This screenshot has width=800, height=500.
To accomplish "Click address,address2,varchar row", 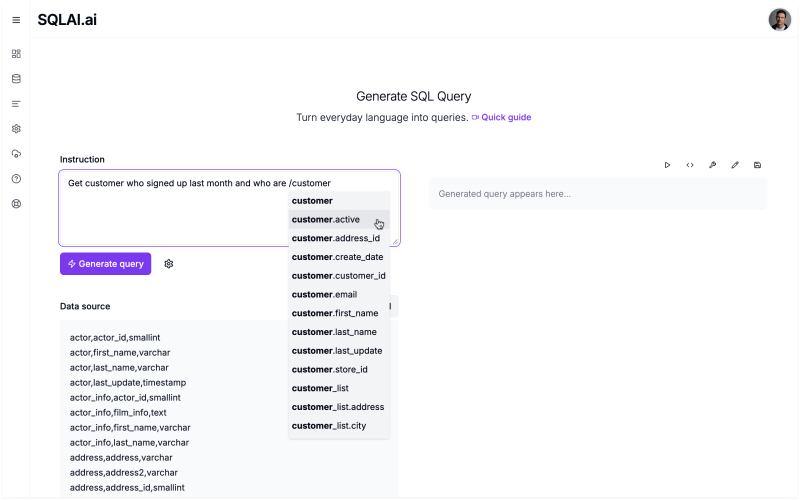I will click(124, 472).
